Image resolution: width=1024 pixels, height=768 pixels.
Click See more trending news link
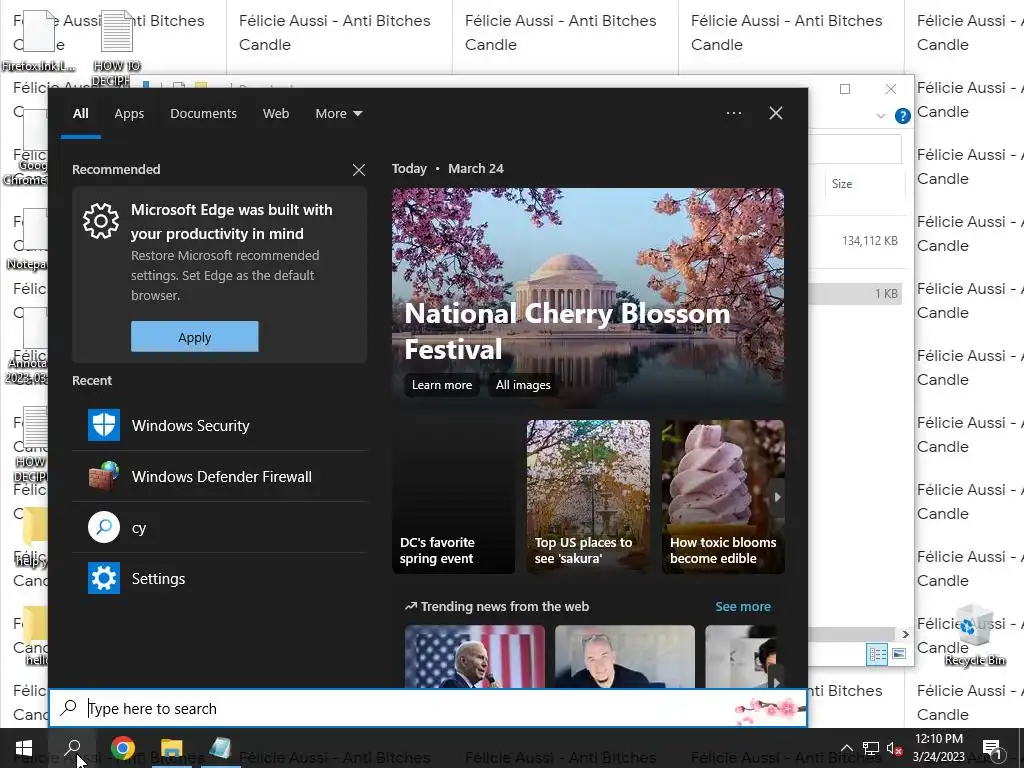(x=743, y=607)
